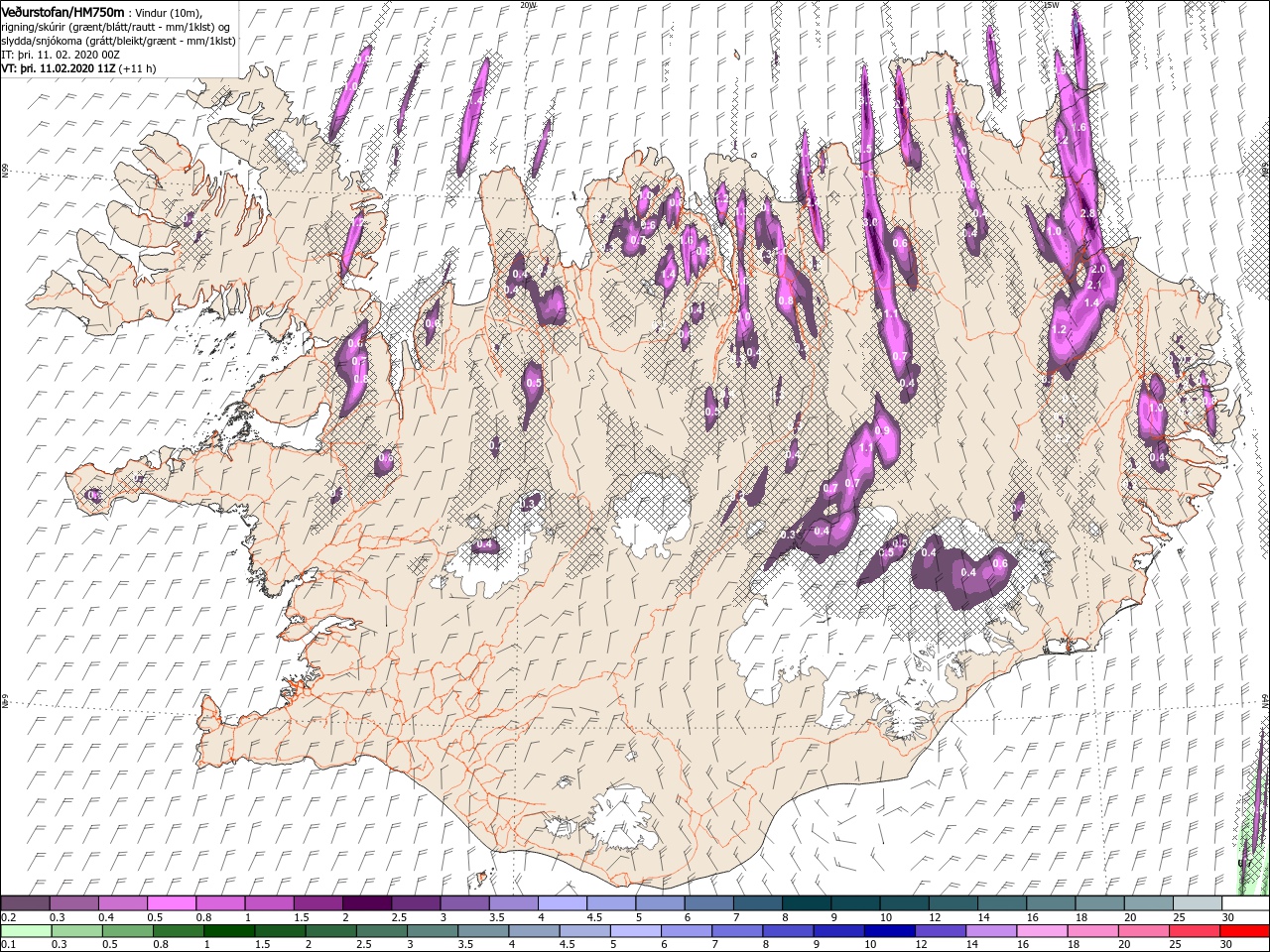Click the bright red legend swatch labeled 30

[1244, 931]
